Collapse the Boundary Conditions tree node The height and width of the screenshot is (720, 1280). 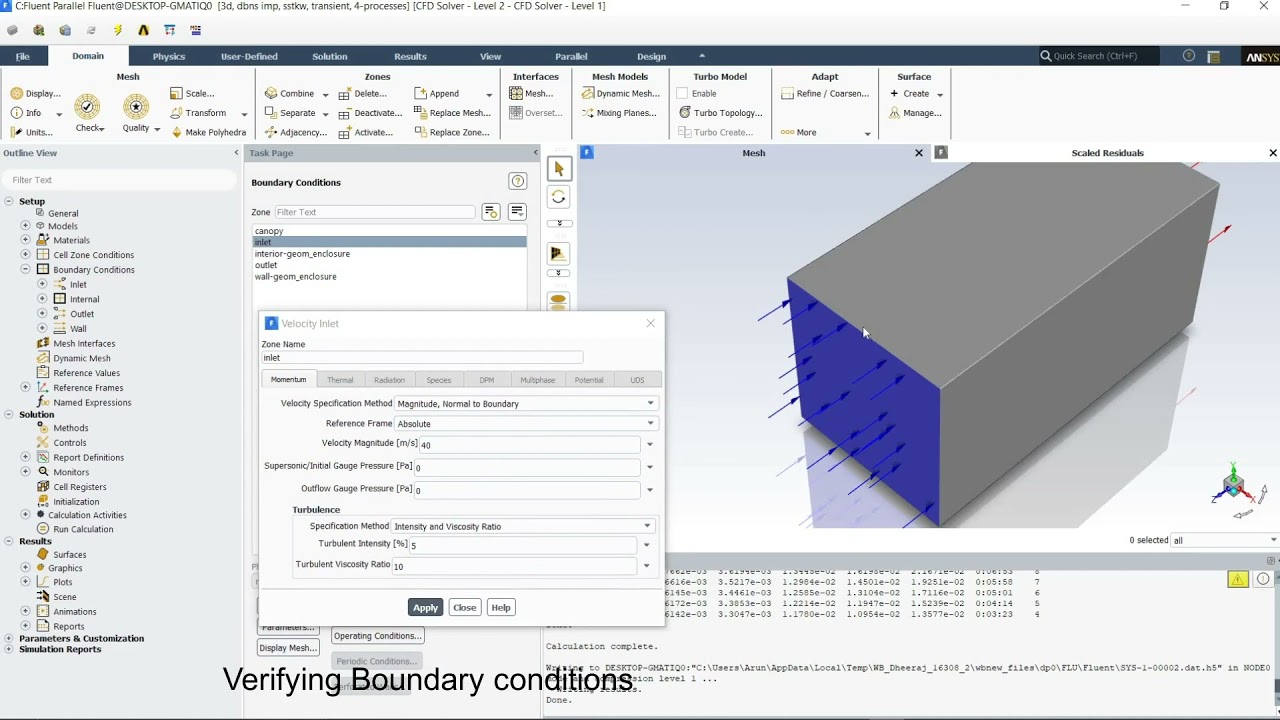click(x=25, y=269)
